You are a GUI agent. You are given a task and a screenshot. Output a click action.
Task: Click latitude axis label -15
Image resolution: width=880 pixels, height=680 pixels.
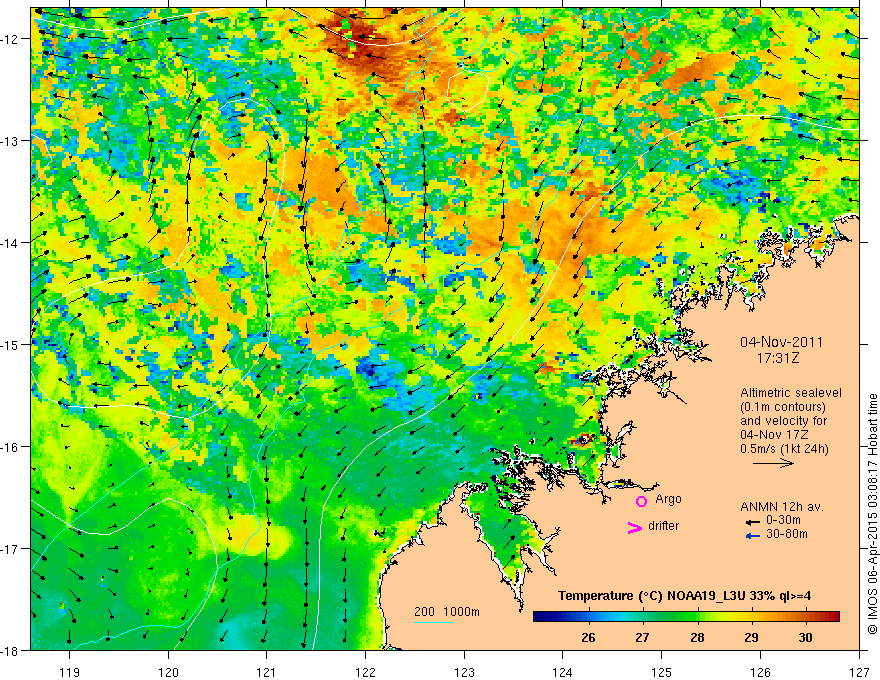pos(11,345)
